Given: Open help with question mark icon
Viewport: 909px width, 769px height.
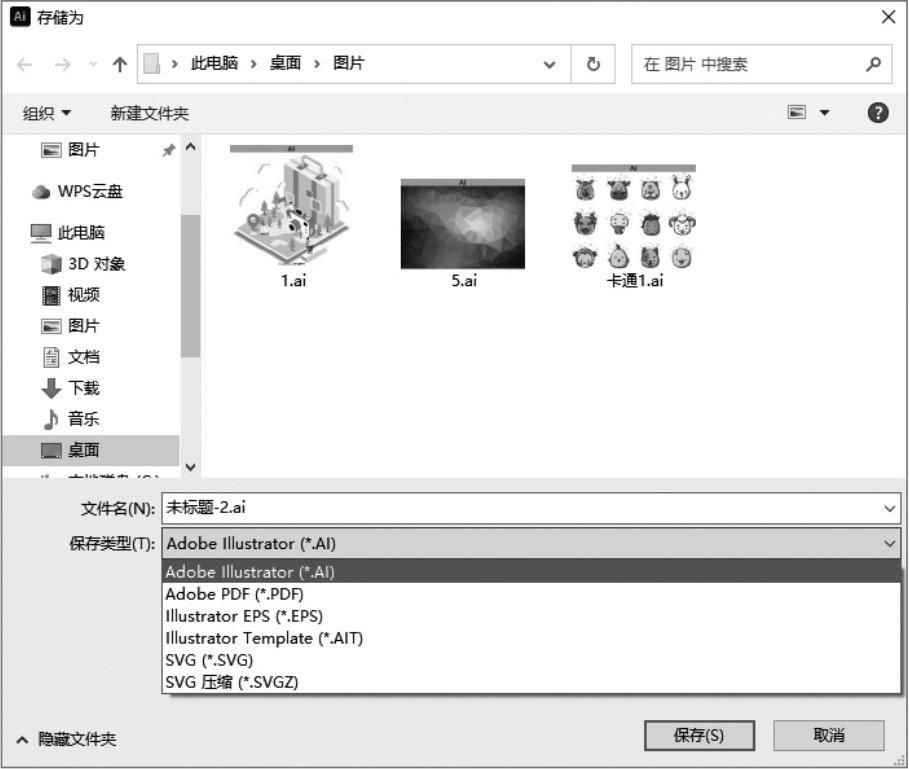Looking at the screenshot, I should click(878, 112).
